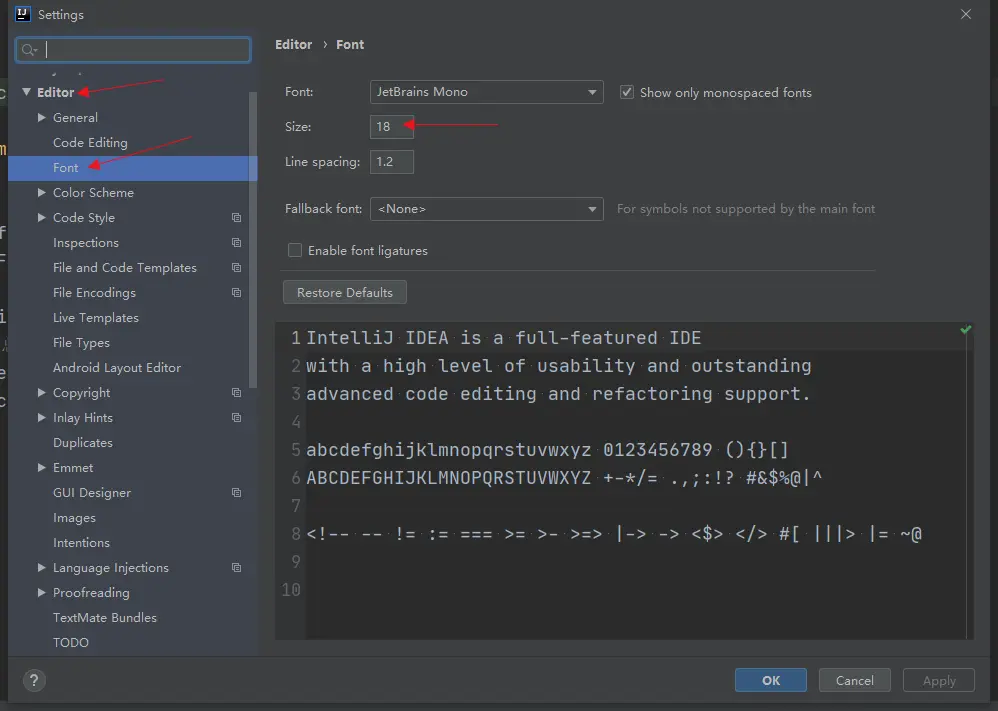
Task: Expand the General tree node
Action: [x=41, y=117]
